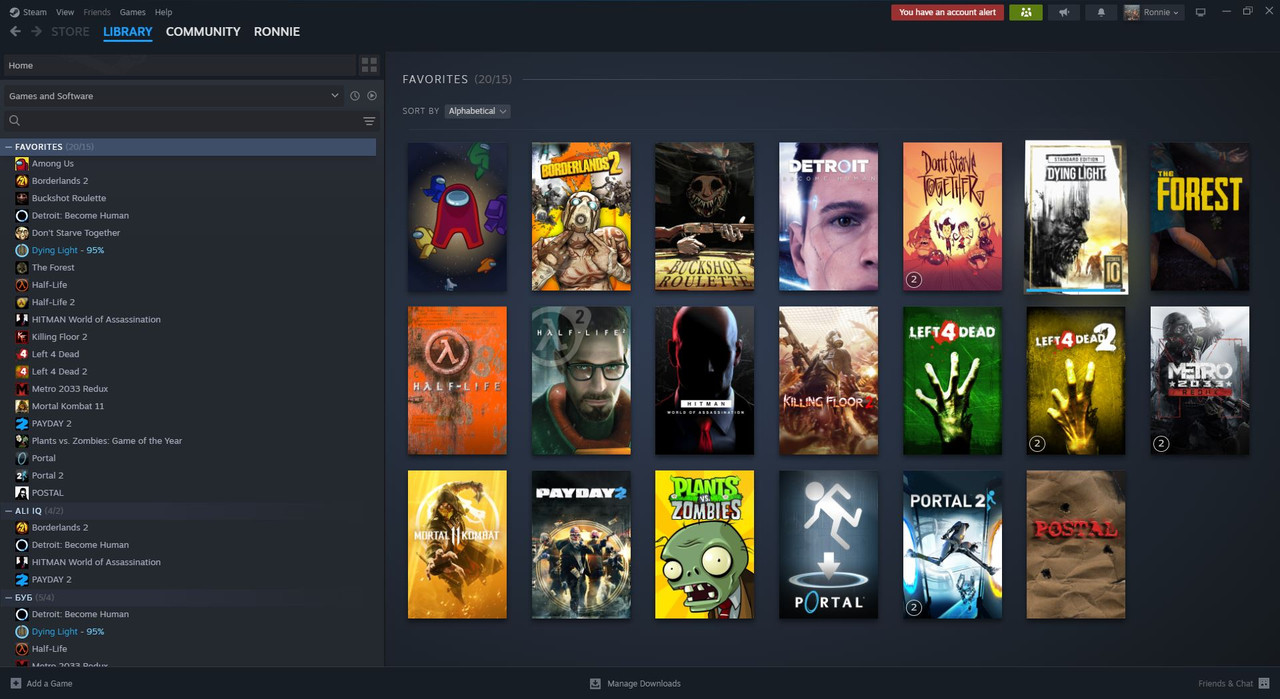Switch to Big Picture mode monitor icon
1280x699 pixels.
click(1201, 12)
